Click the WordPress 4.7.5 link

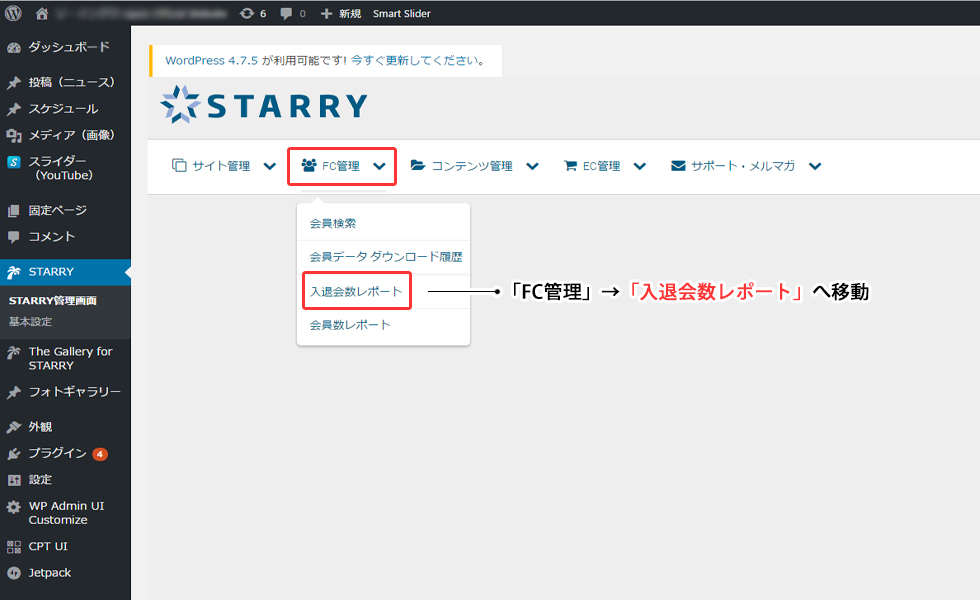click(x=211, y=61)
